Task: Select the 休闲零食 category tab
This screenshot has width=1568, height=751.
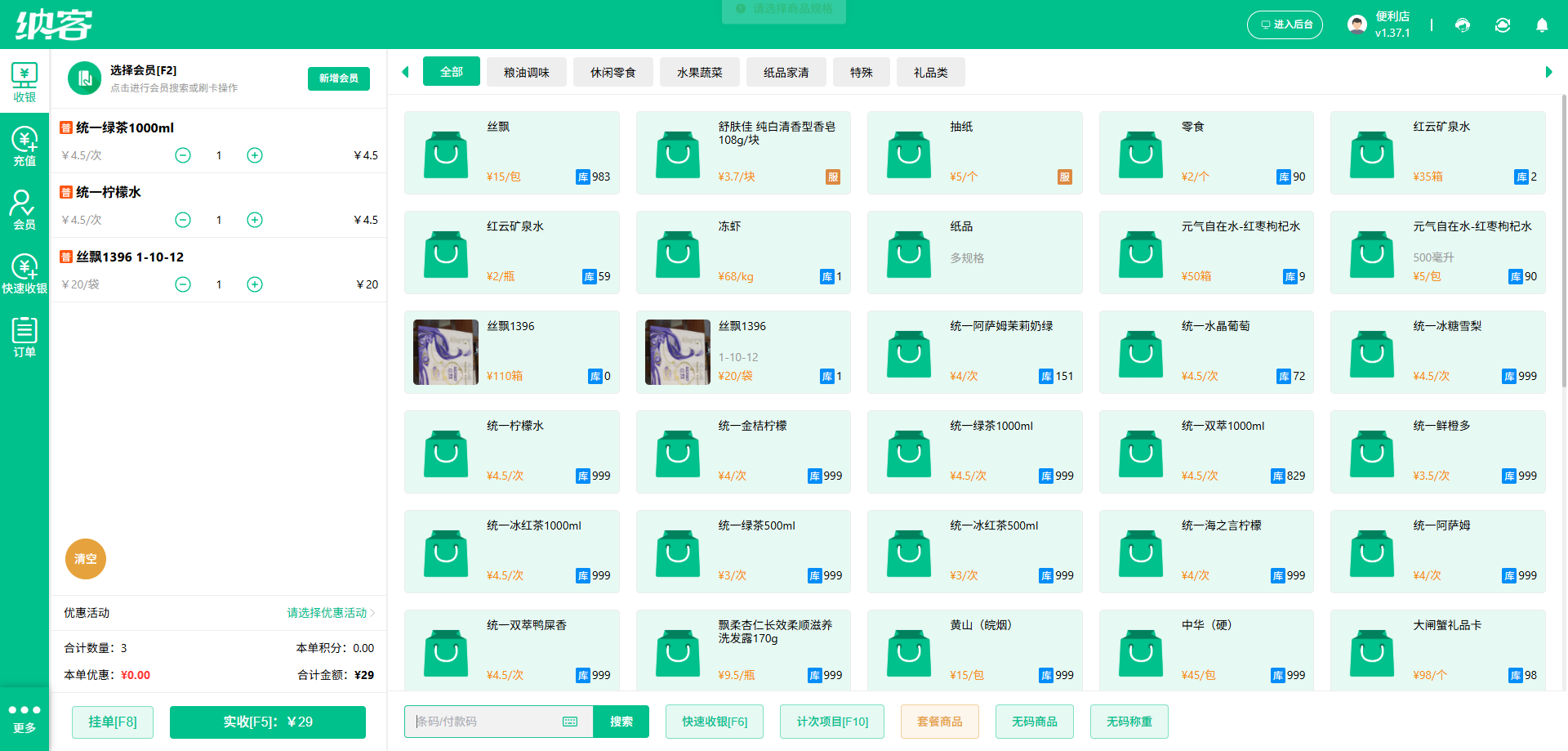Action: (613, 72)
